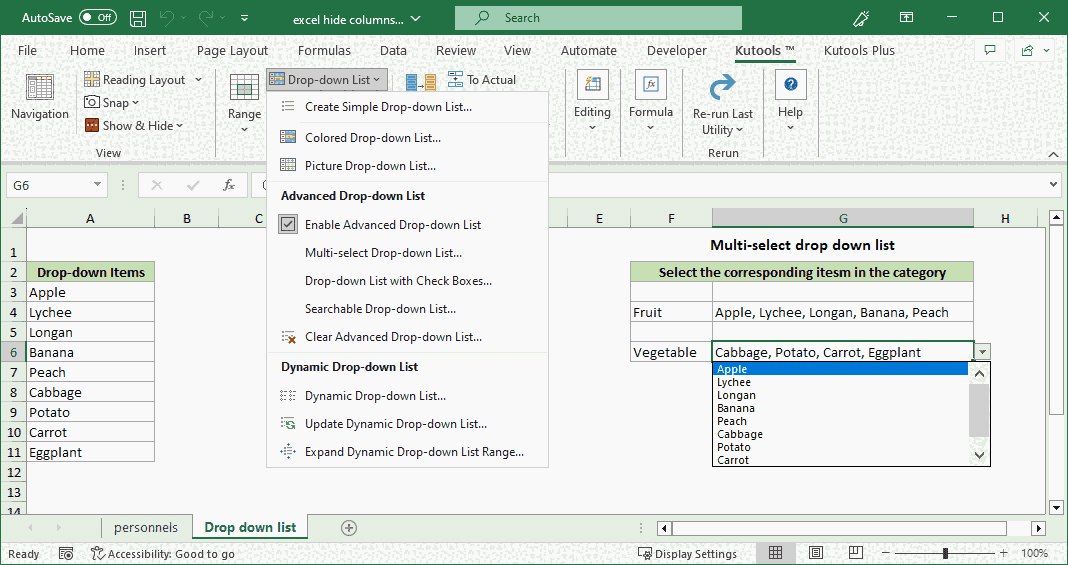
Task: Click the Coming Soon pen icon
Action: pos(861,18)
